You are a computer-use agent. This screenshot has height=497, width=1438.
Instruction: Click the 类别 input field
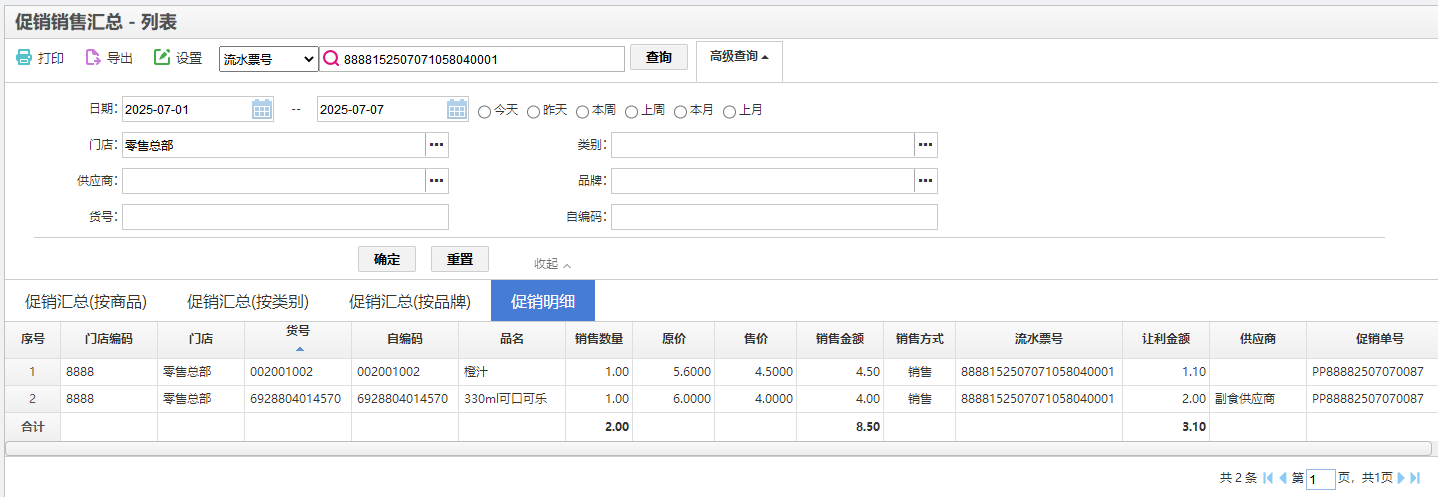click(763, 145)
